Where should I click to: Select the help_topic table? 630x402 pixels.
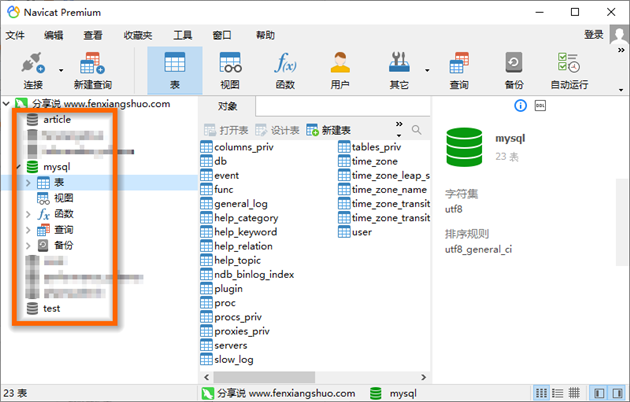click(x=231, y=260)
